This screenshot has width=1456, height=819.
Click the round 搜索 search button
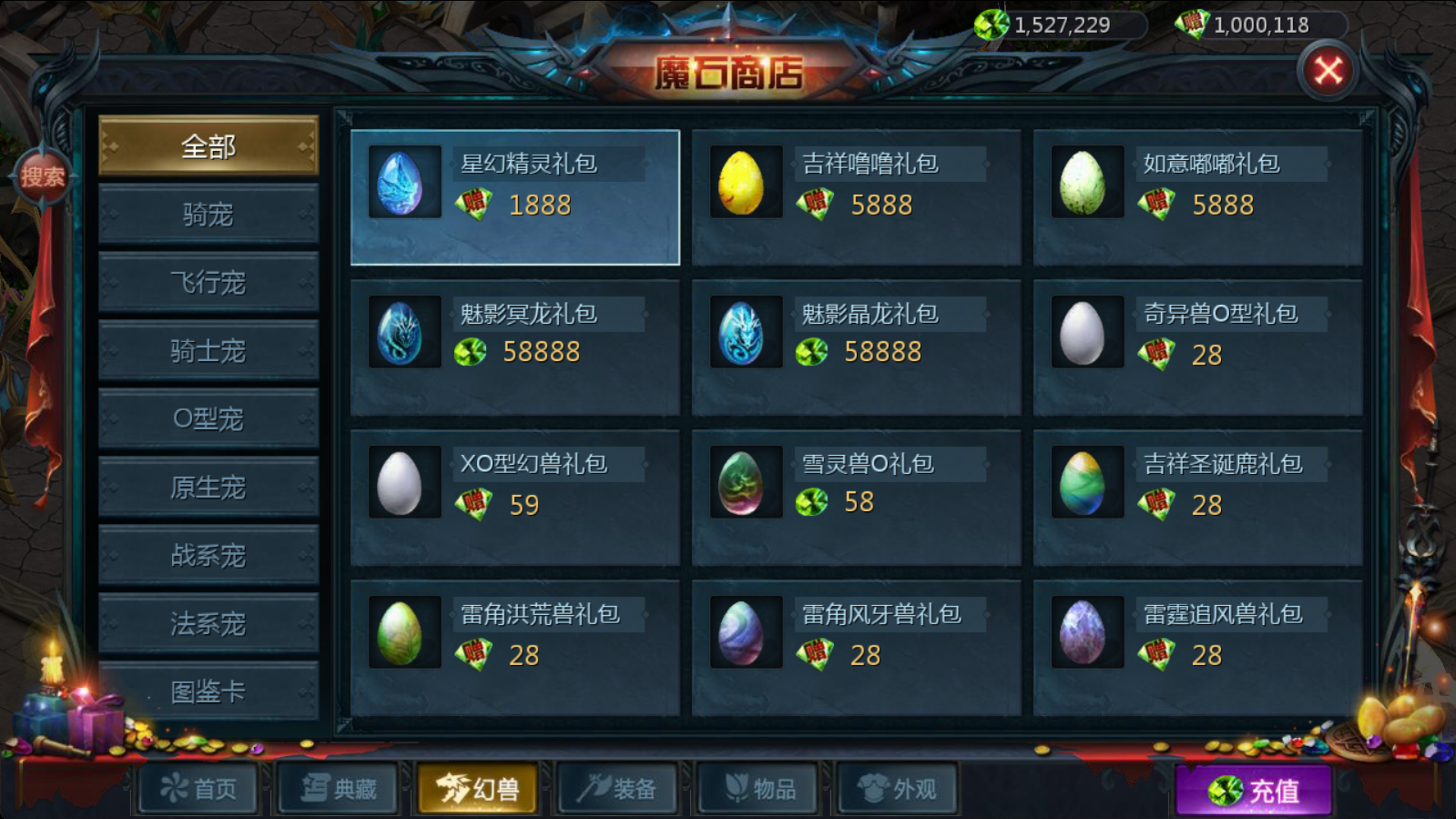tap(42, 177)
